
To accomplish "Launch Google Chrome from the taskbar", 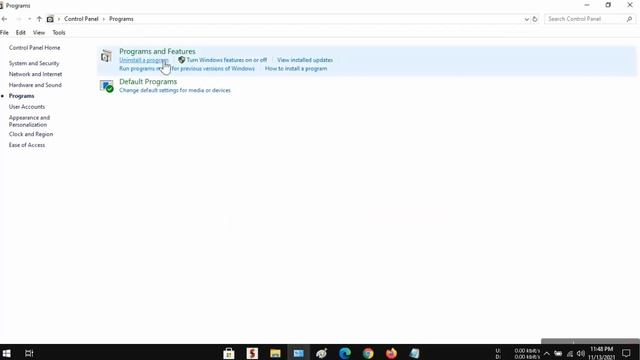I will click(368, 353).
